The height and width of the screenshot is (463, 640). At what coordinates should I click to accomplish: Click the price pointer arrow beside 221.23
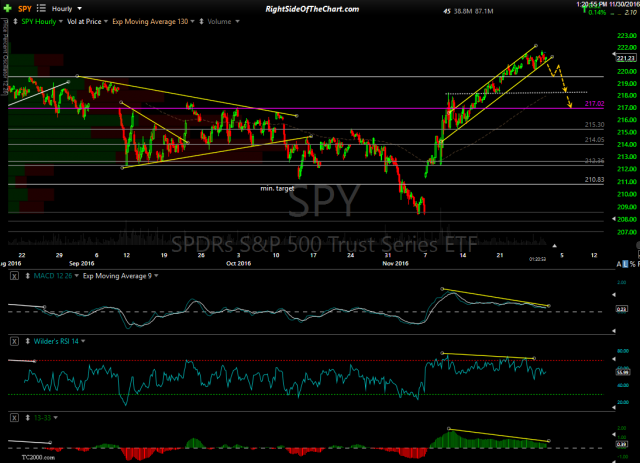pyautogui.click(x=614, y=54)
